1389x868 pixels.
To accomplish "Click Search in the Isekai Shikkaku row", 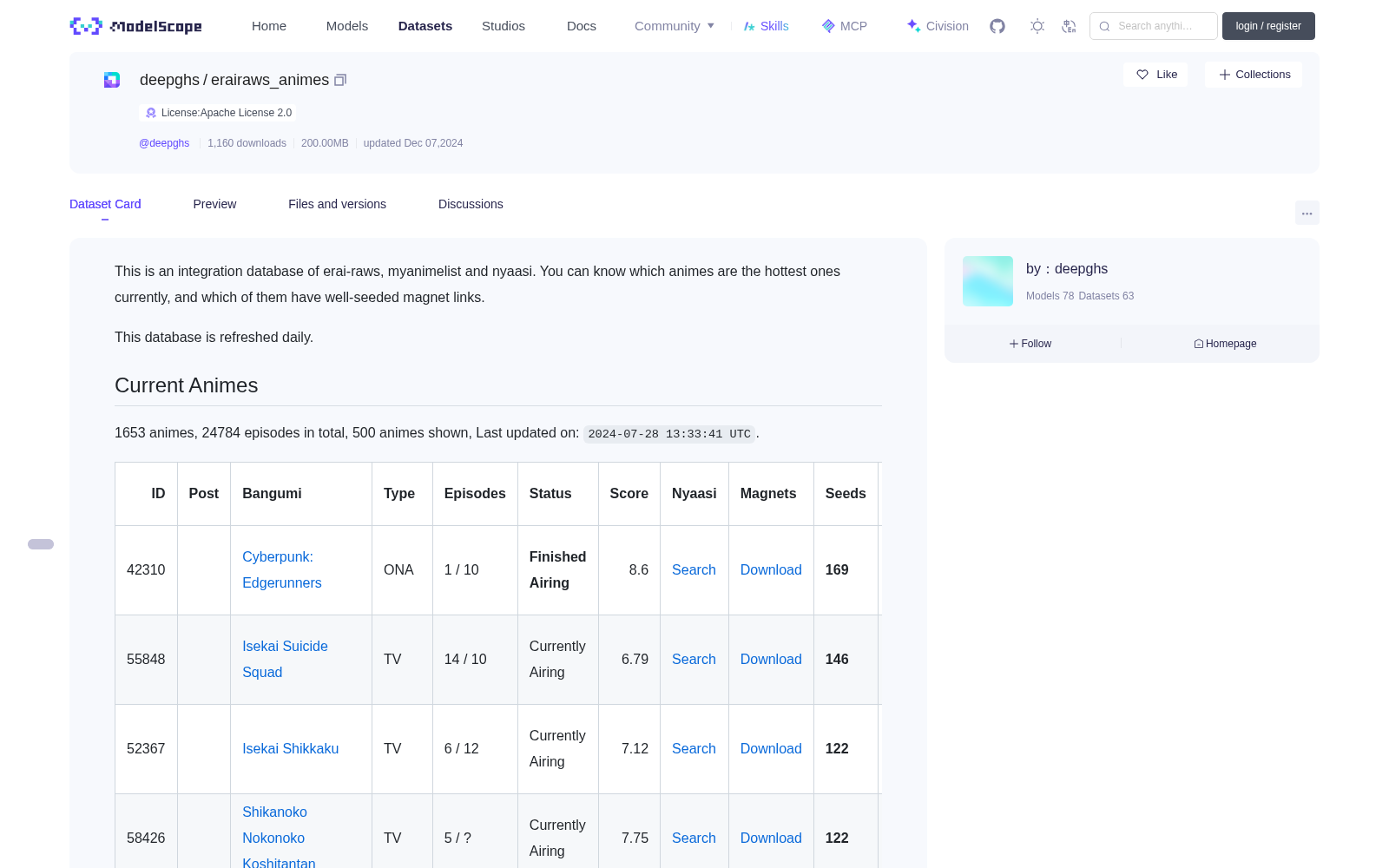I will (694, 748).
